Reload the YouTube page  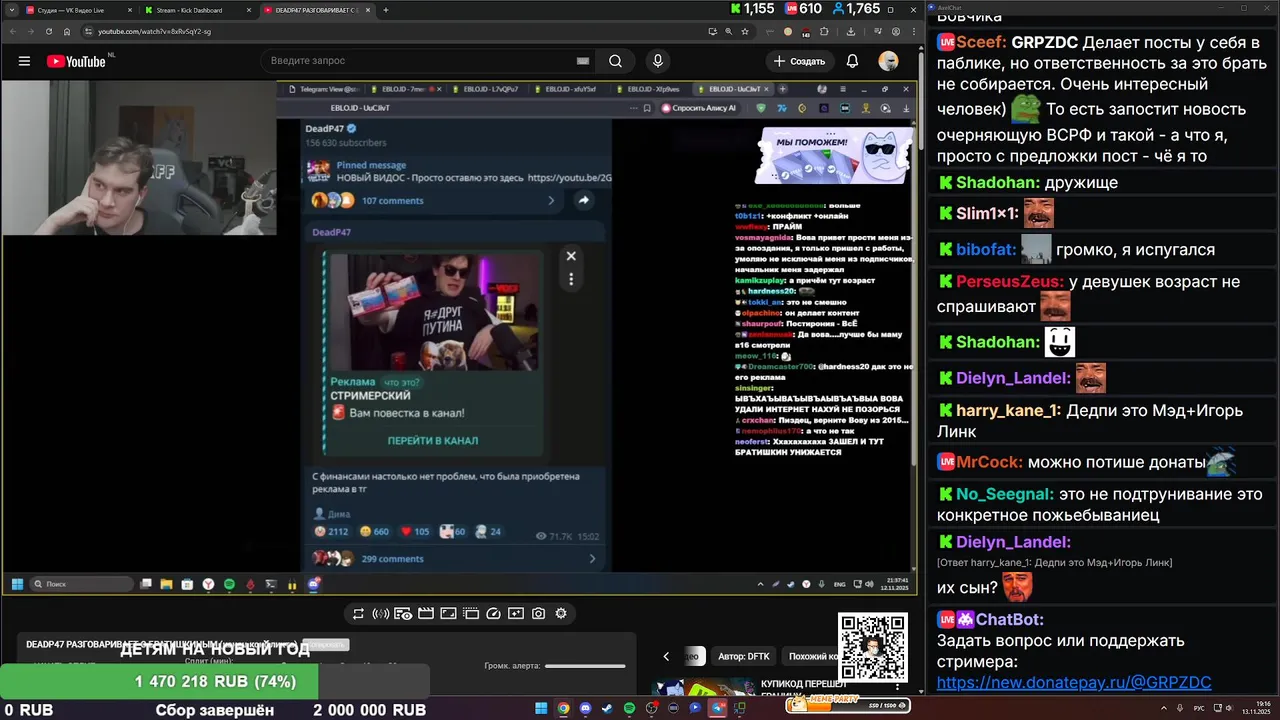tap(48, 31)
